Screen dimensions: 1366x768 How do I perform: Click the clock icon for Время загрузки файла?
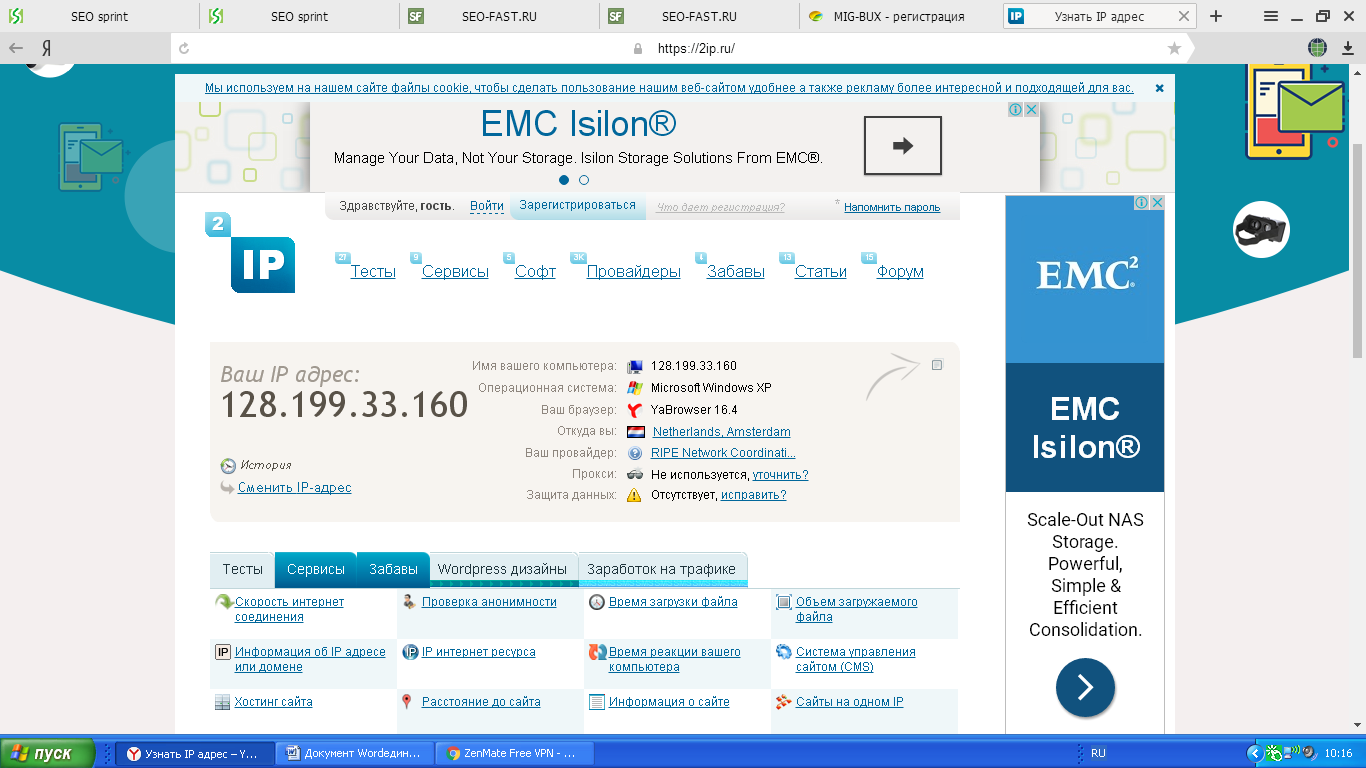pyautogui.click(x=597, y=602)
